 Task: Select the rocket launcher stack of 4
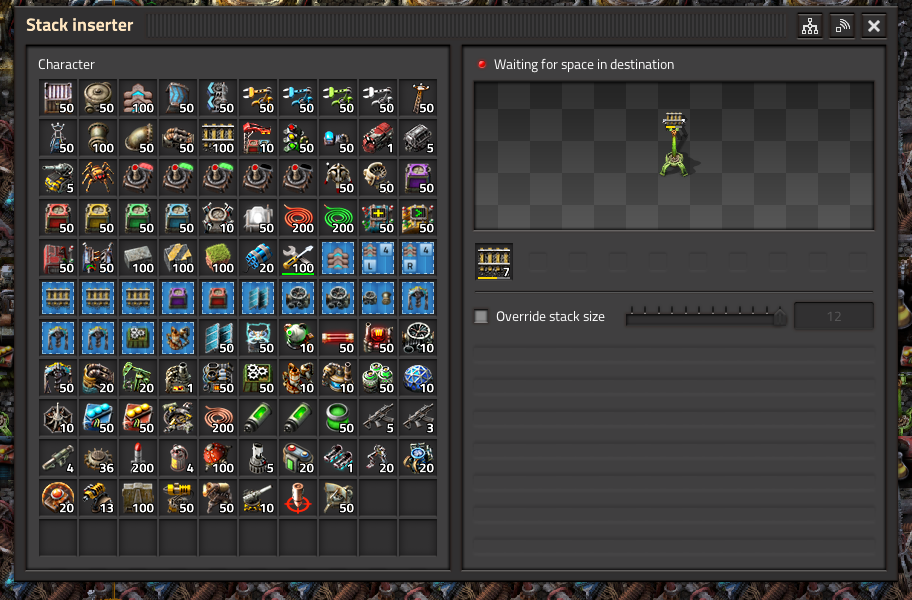pos(58,458)
